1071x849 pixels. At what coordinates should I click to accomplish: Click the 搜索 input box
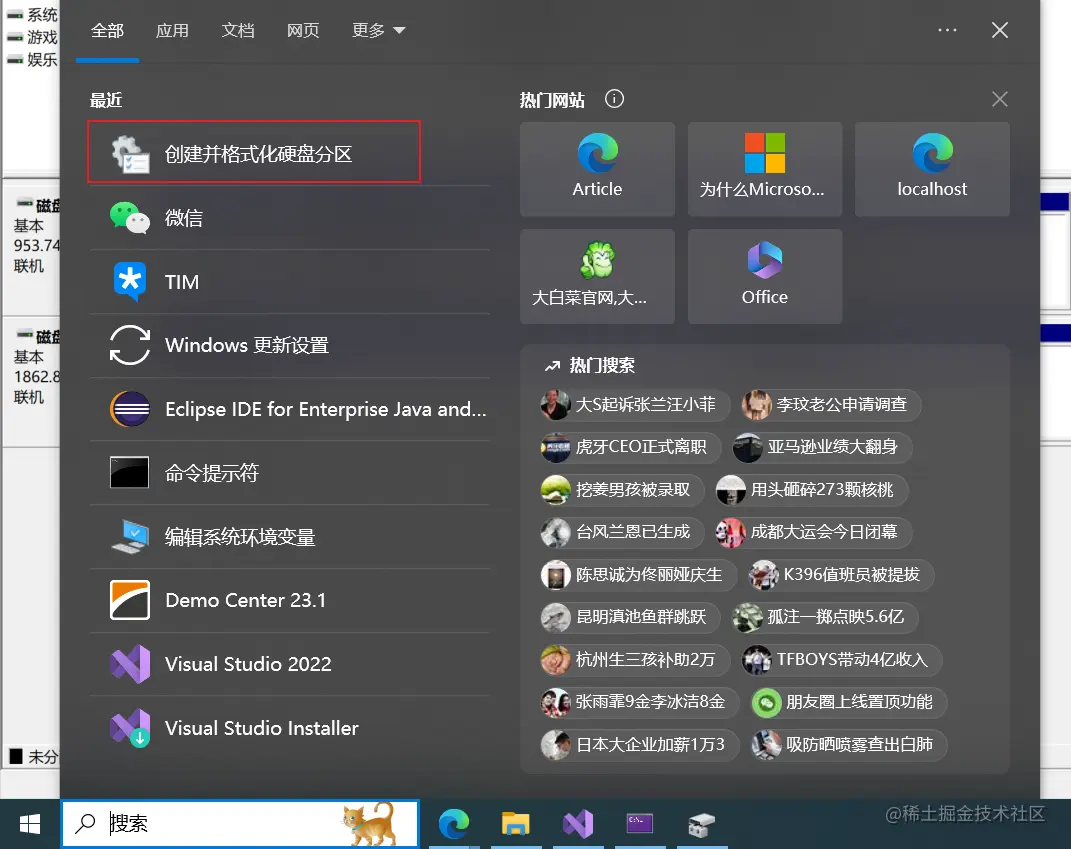(240, 824)
